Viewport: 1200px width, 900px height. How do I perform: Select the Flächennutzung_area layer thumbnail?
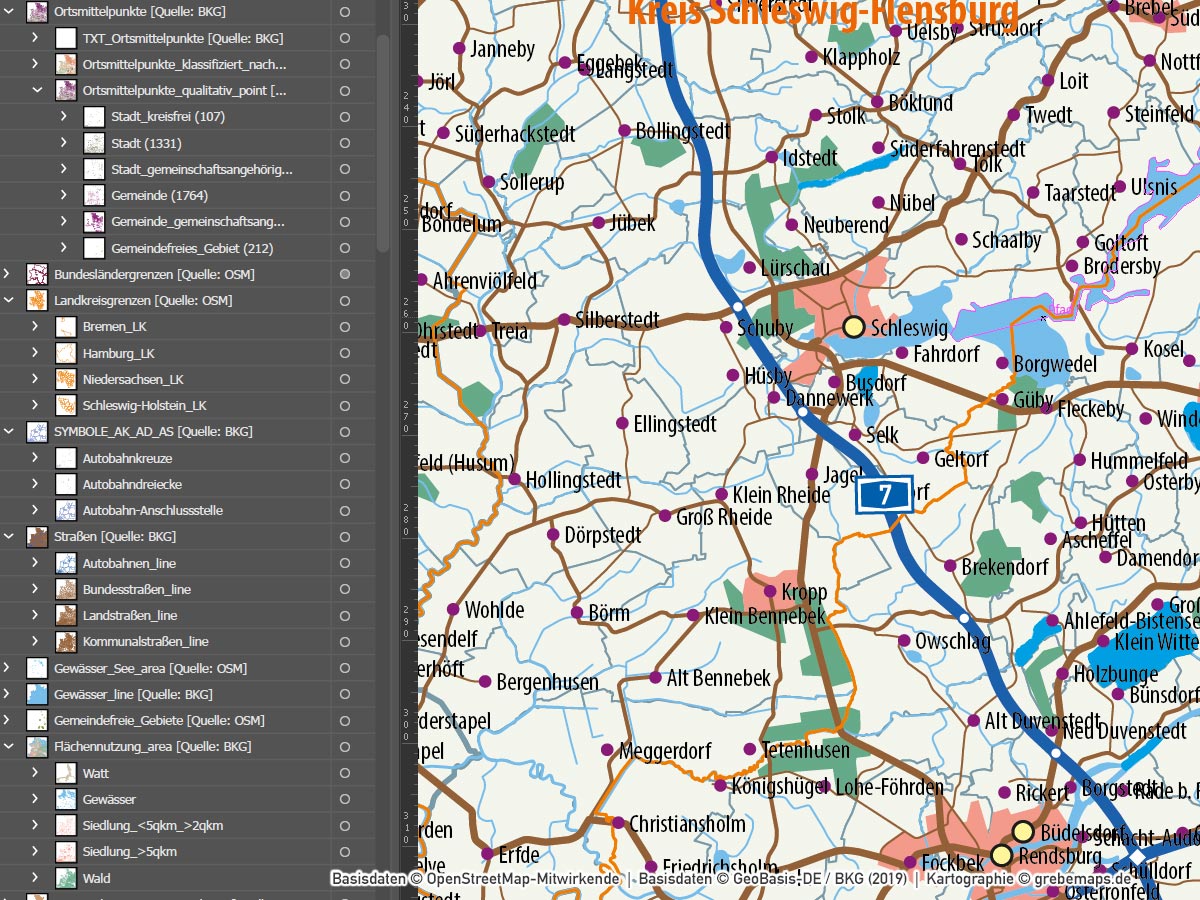point(37,746)
